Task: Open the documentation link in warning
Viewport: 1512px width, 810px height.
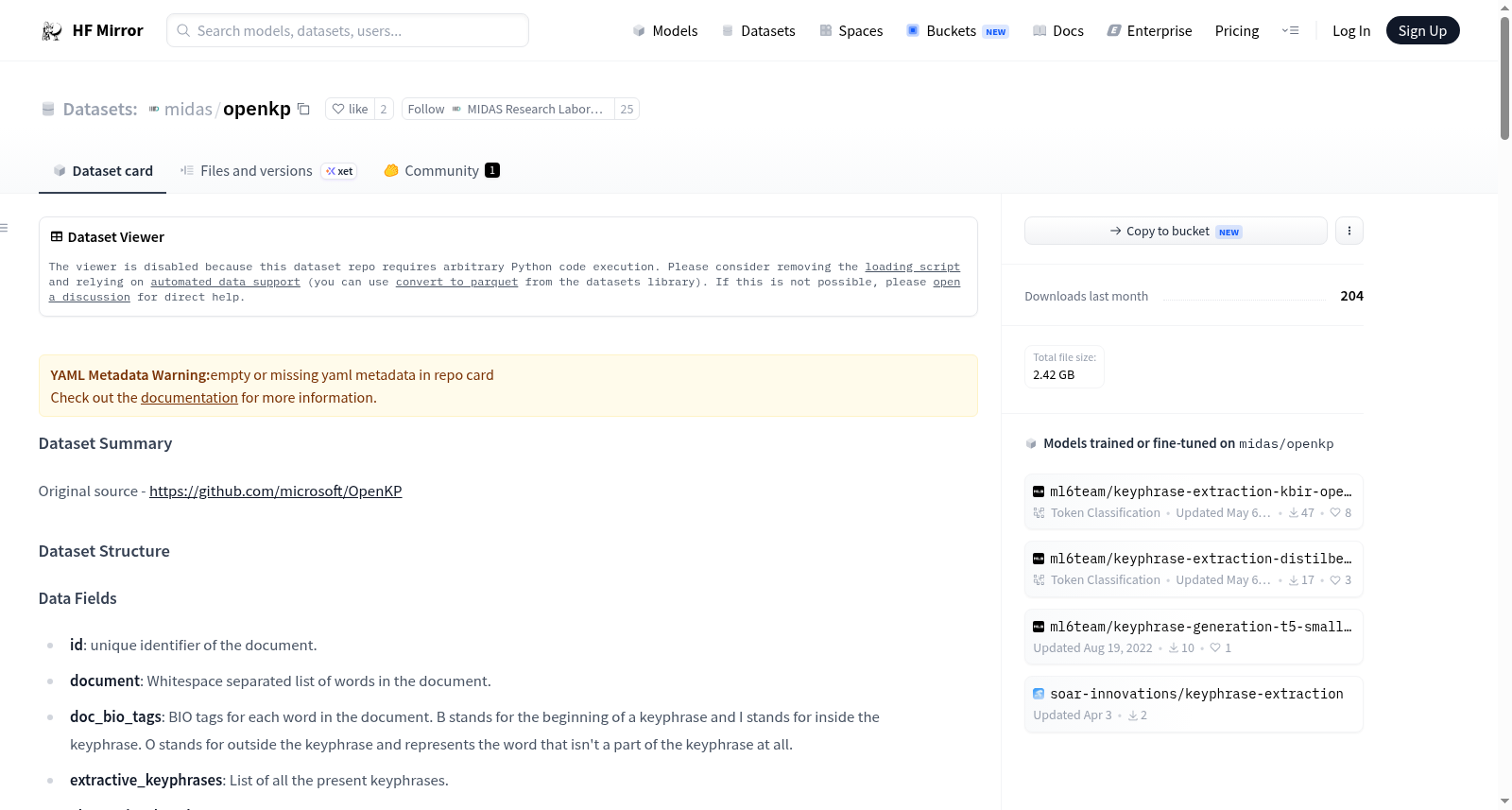Action: click(189, 398)
